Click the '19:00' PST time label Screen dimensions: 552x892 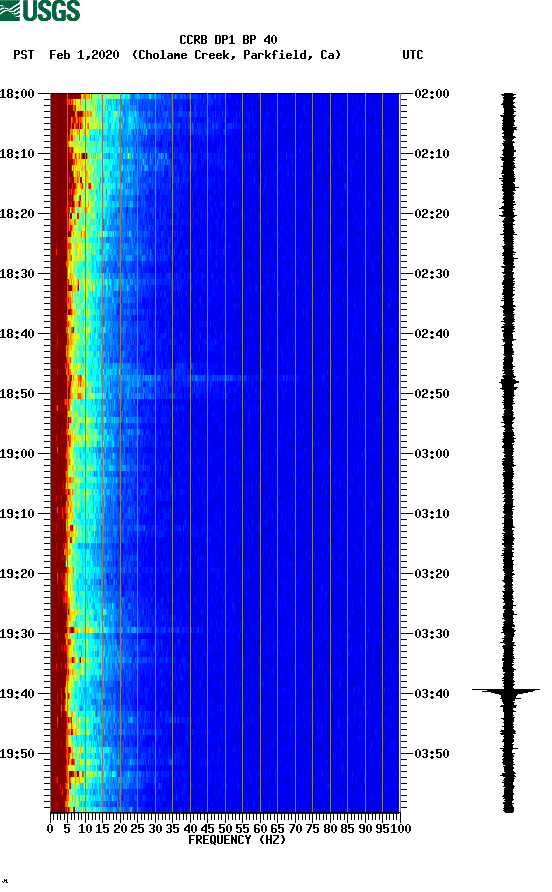point(17,454)
